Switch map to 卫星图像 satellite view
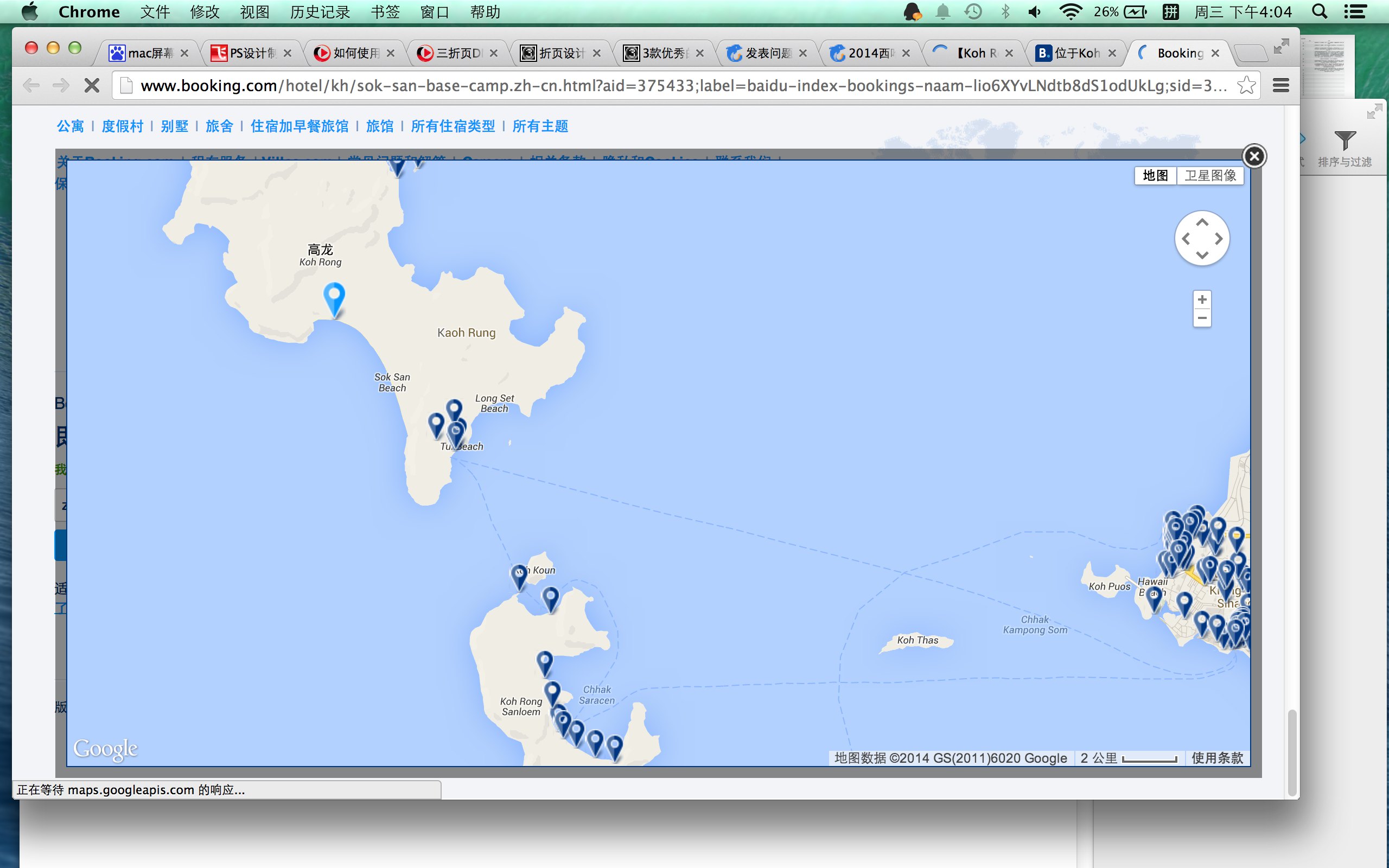The image size is (1389, 868). pyautogui.click(x=1210, y=176)
